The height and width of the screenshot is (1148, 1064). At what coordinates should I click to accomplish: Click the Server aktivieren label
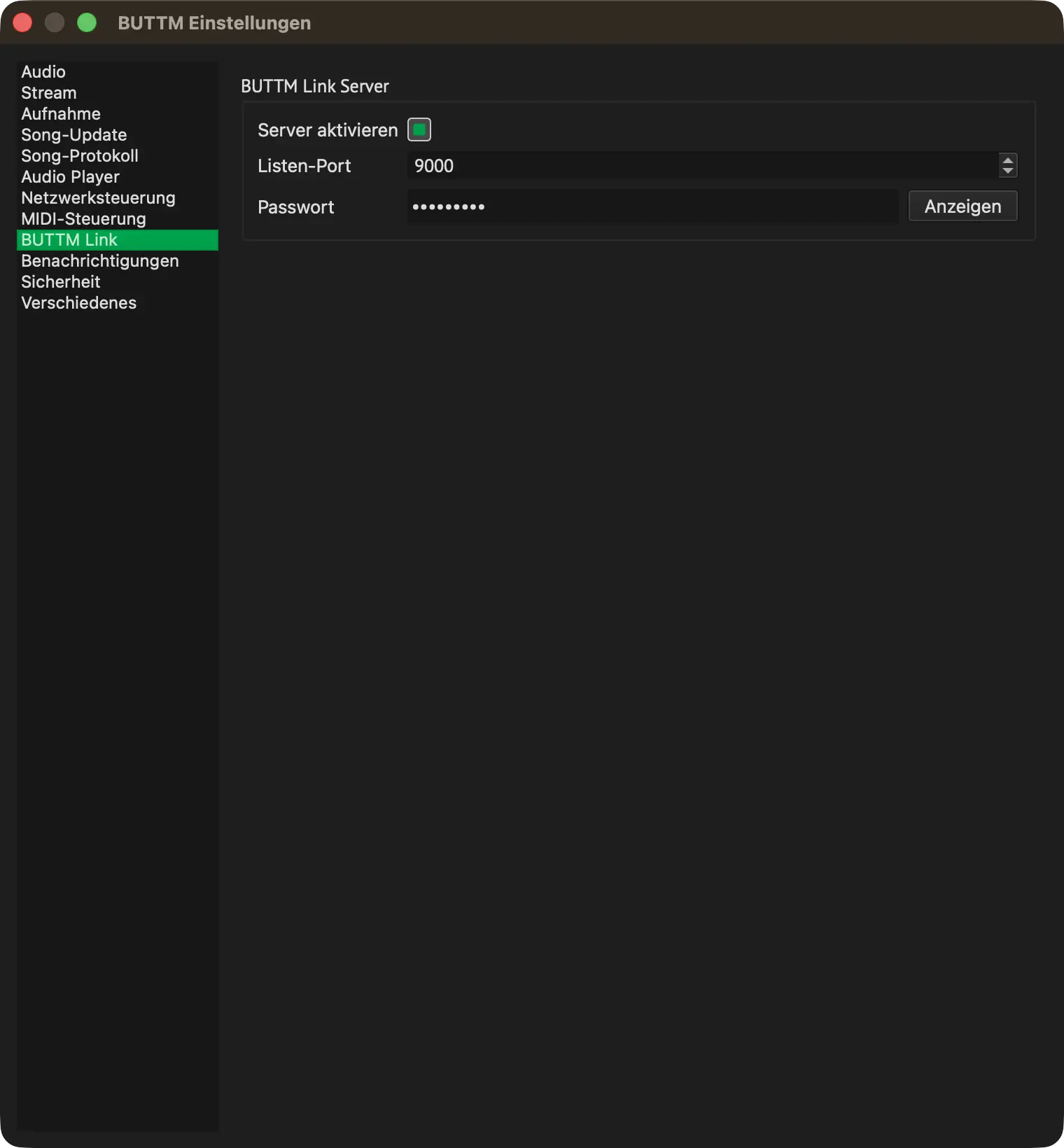pyautogui.click(x=328, y=130)
